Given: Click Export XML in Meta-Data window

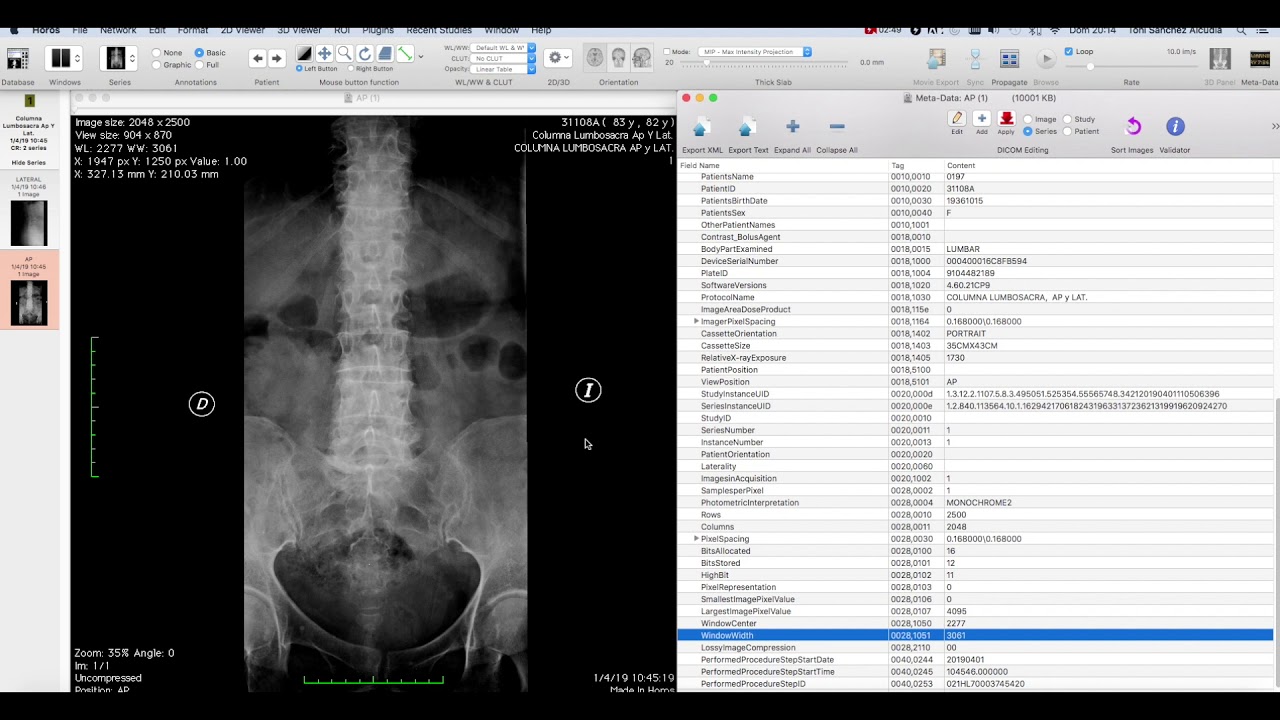Looking at the screenshot, I should [x=702, y=127].
